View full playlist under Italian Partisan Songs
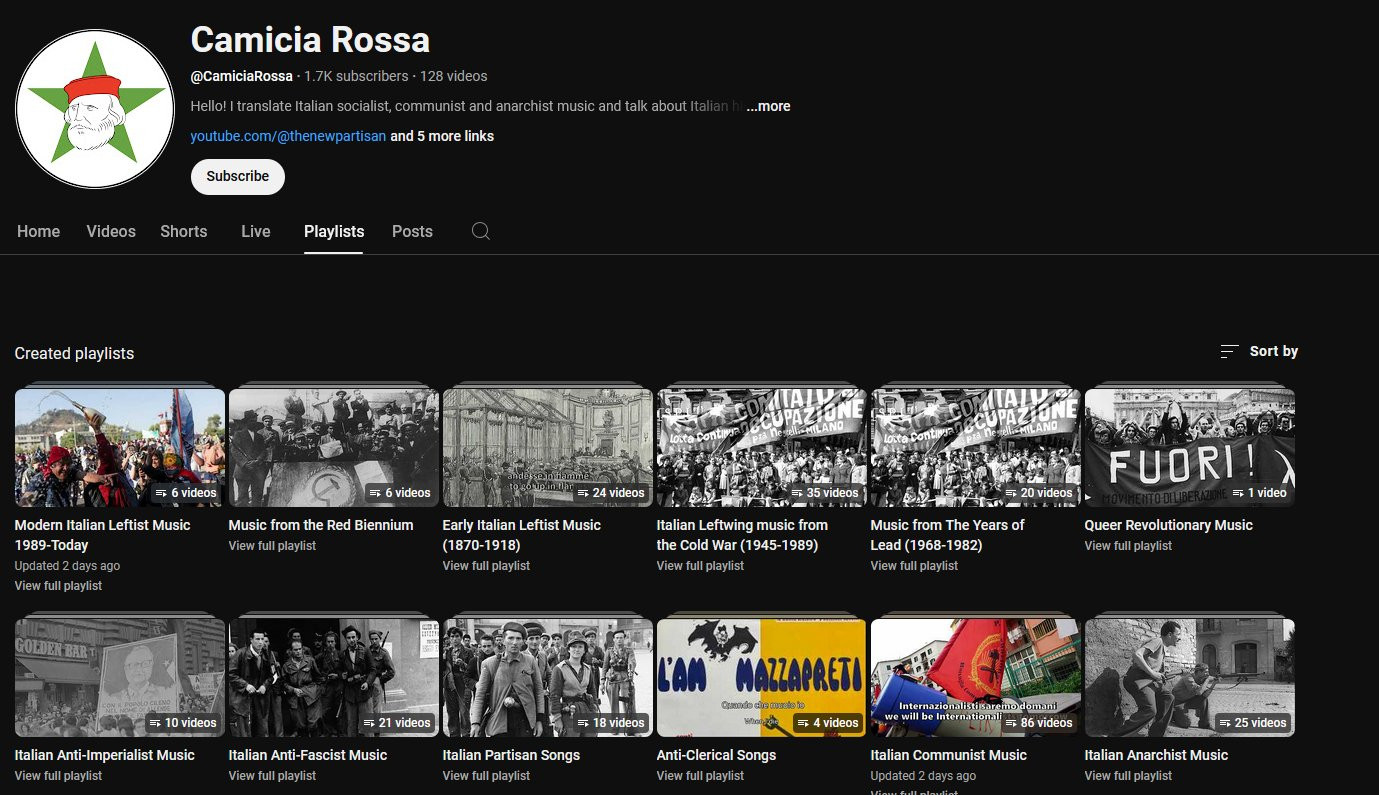Viewport: 1379px width, 795px height. pos(487,776)
